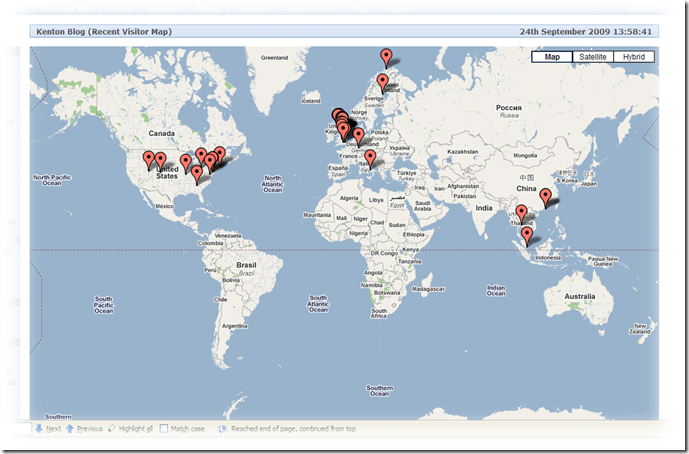689x454 pixels.
Task: Click the marker on China's southeast coast
Action: point(545,198)
